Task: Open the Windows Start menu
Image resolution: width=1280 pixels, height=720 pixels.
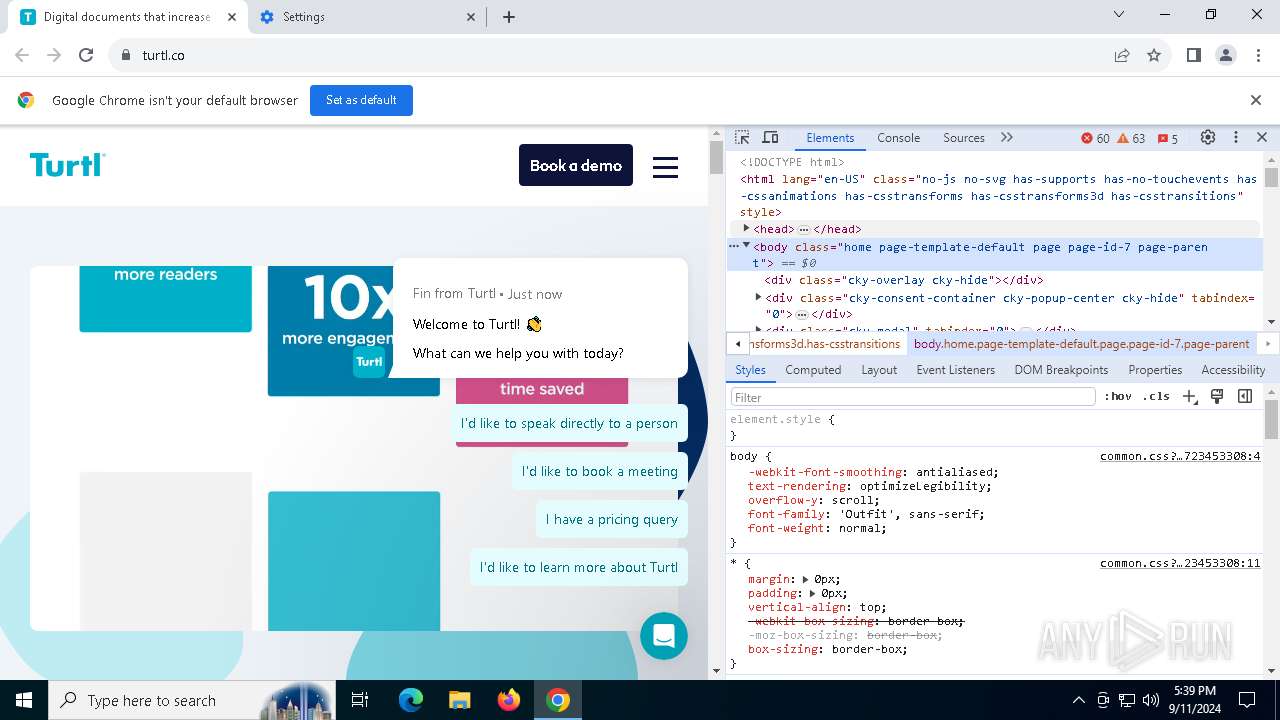Action: tap(24, 701)
